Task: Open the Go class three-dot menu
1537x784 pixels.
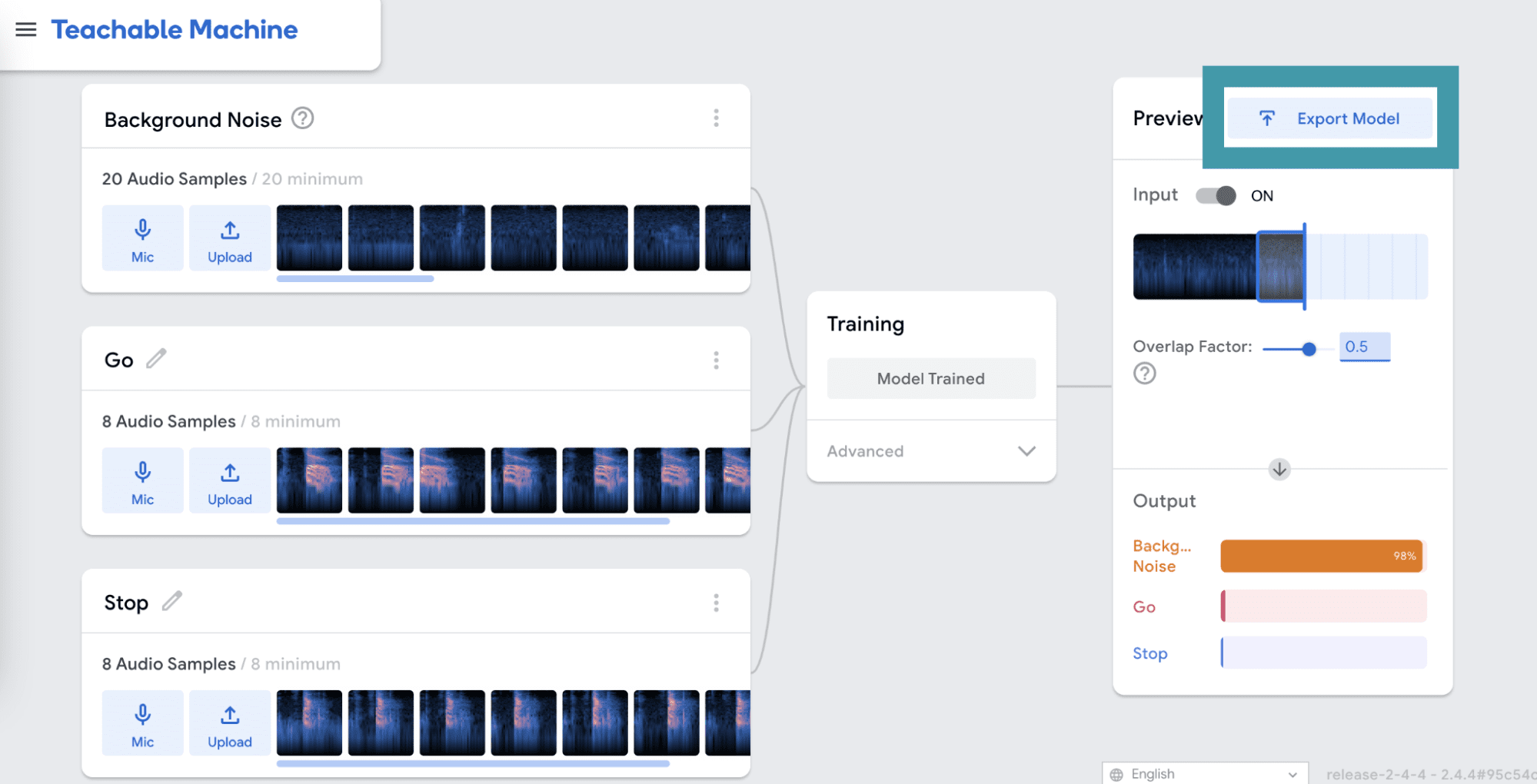Action: [x=716, y=360]
